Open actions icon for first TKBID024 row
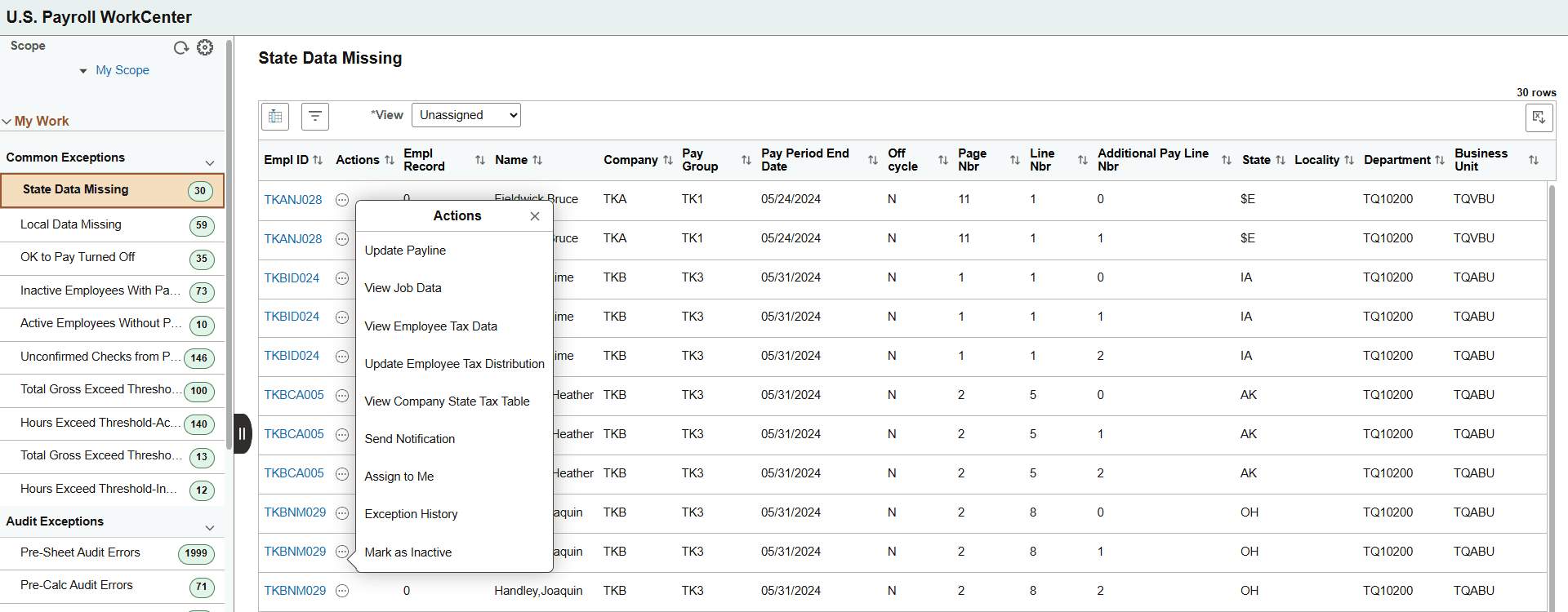This screenshot has height=612, width=1568. pyautogui.click(x=342, y=278)
